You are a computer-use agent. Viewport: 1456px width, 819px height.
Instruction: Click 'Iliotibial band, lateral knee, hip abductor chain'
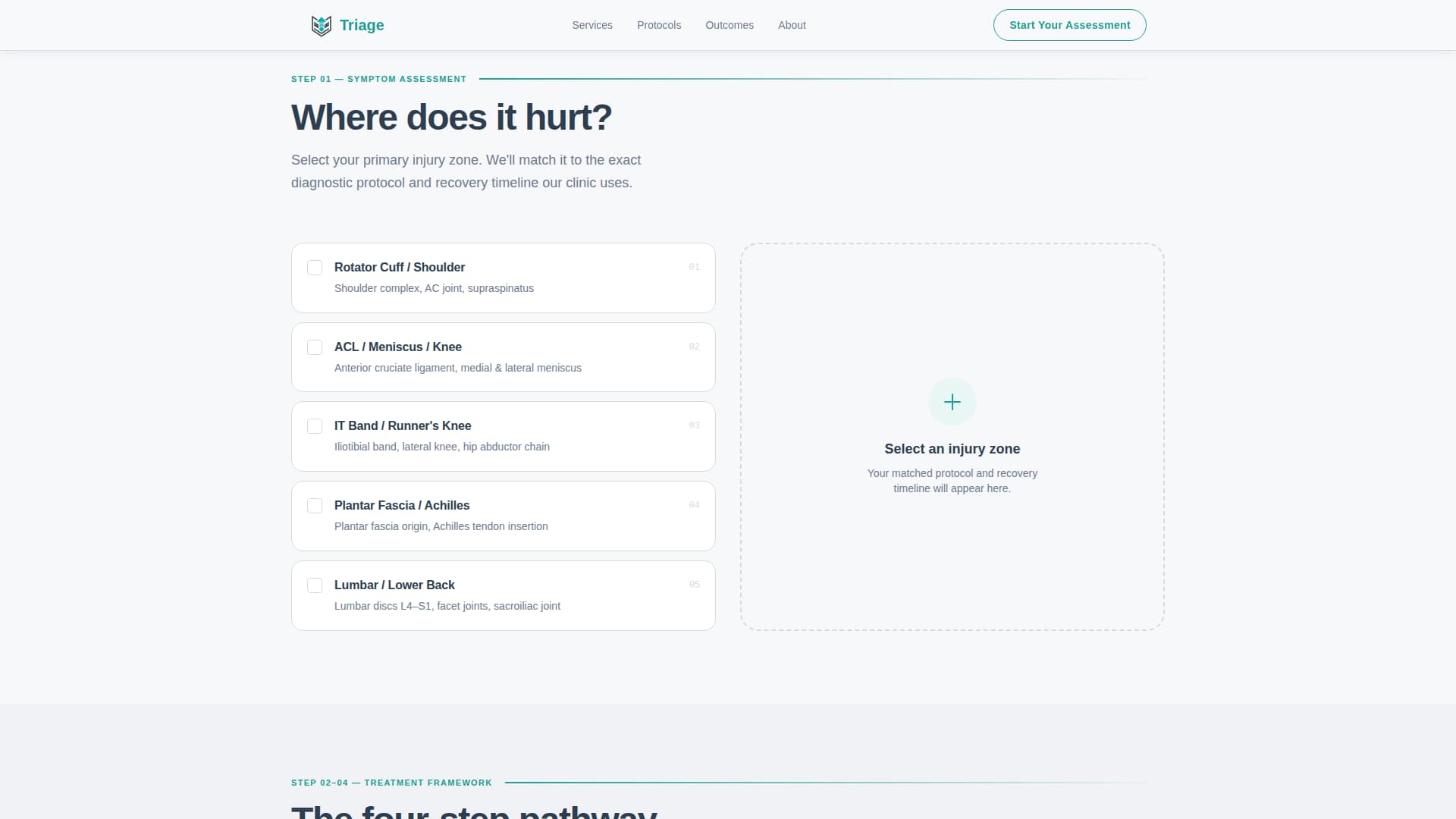(x=442, y=447)
